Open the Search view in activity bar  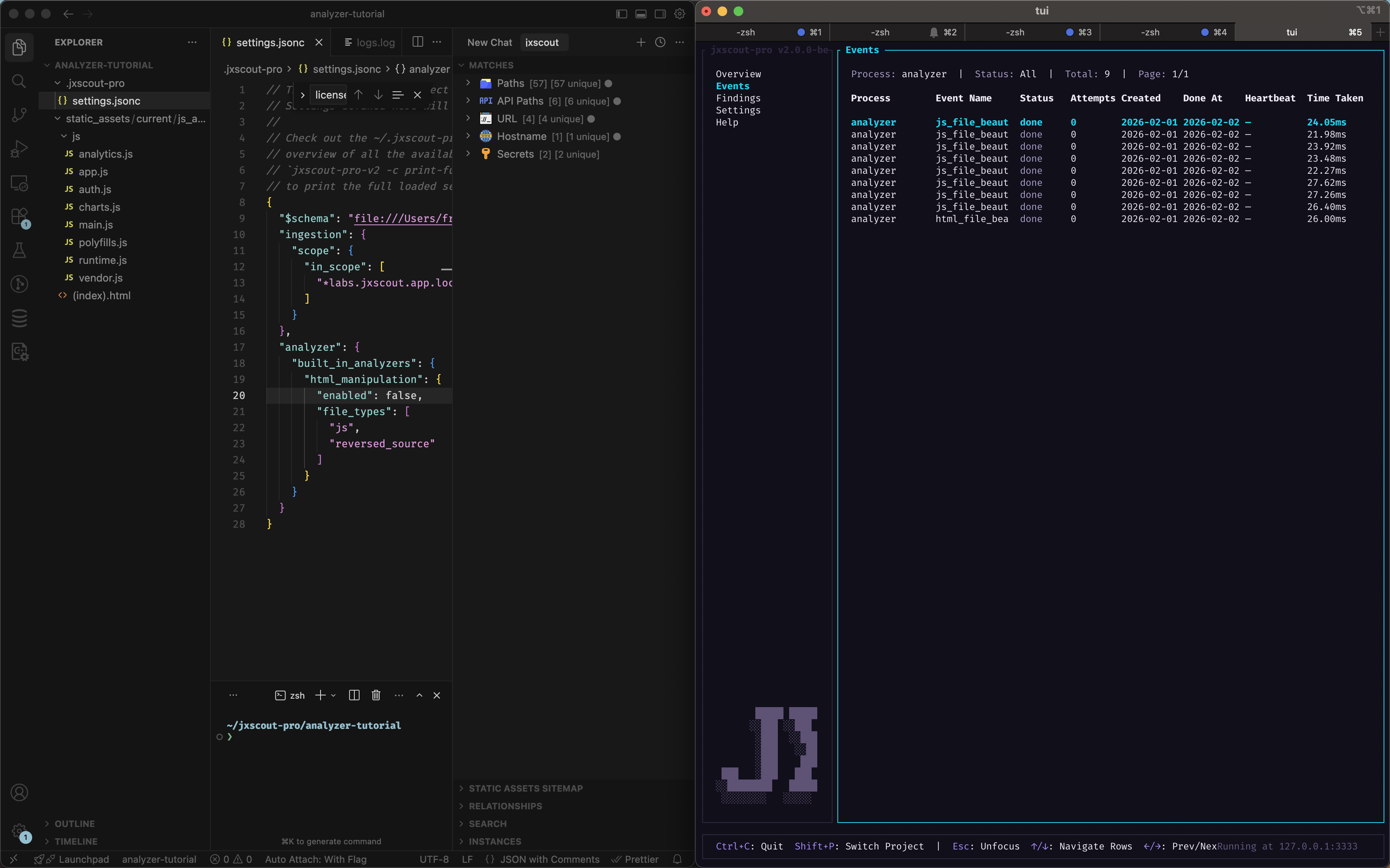click(19, 81)
